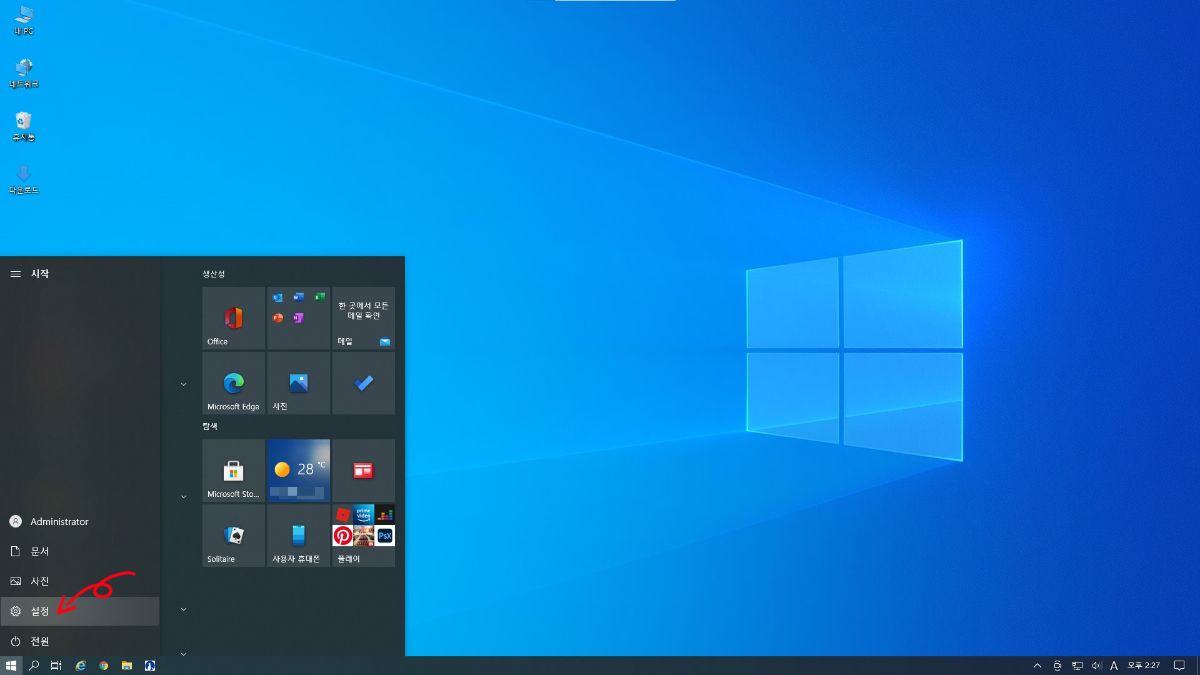The height and width of the screenshot is (675, 1200).
Task: Open the network status tray icon
Action: (x=1077, y=665)
